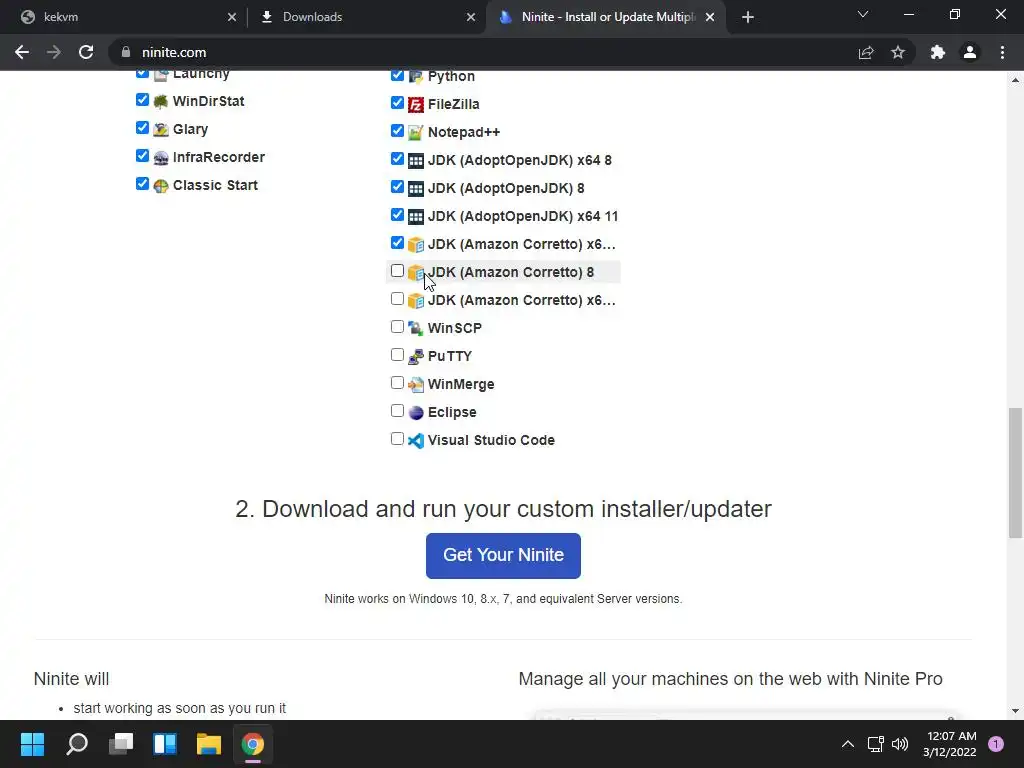Open Windows Start menu

click(33, 744)
